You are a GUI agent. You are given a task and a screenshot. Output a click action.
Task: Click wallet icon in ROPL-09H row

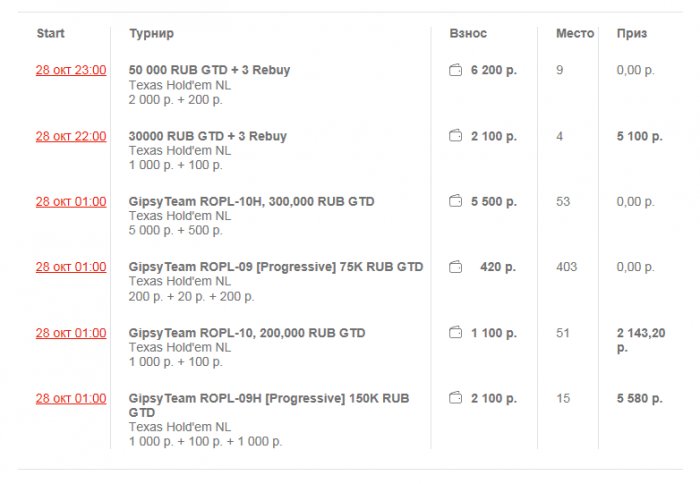coord(455,398)
